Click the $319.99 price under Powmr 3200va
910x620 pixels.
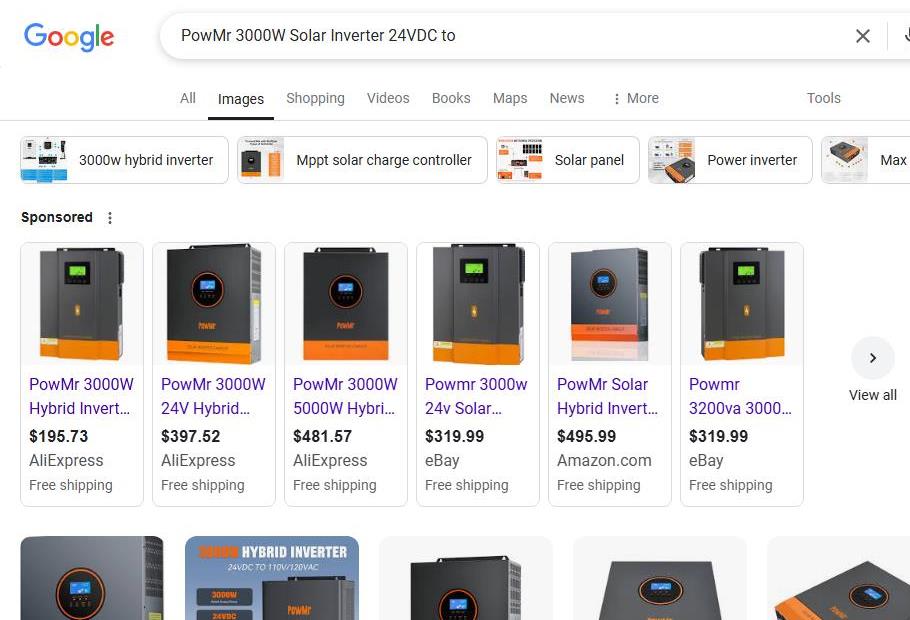pos(718,437)
